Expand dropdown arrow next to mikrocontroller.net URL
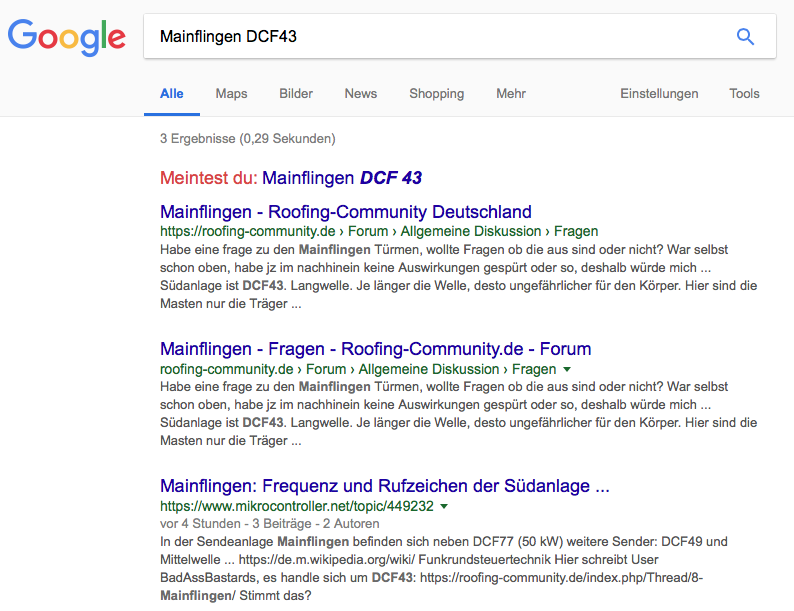The height and width of the screenshot is (611, 794). [444, 506]
